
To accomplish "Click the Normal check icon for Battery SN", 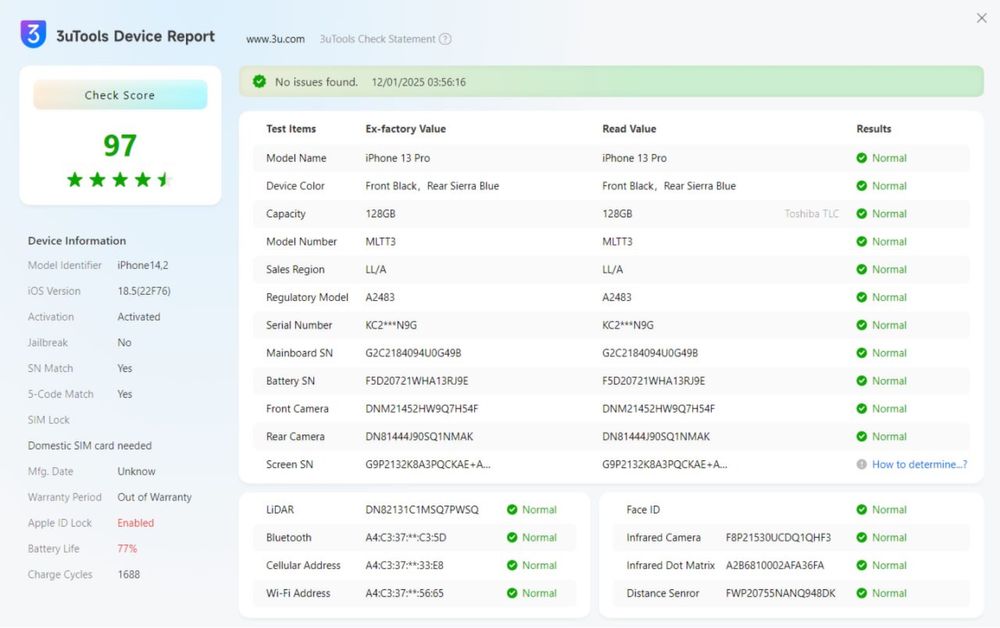I will (861, 381).
